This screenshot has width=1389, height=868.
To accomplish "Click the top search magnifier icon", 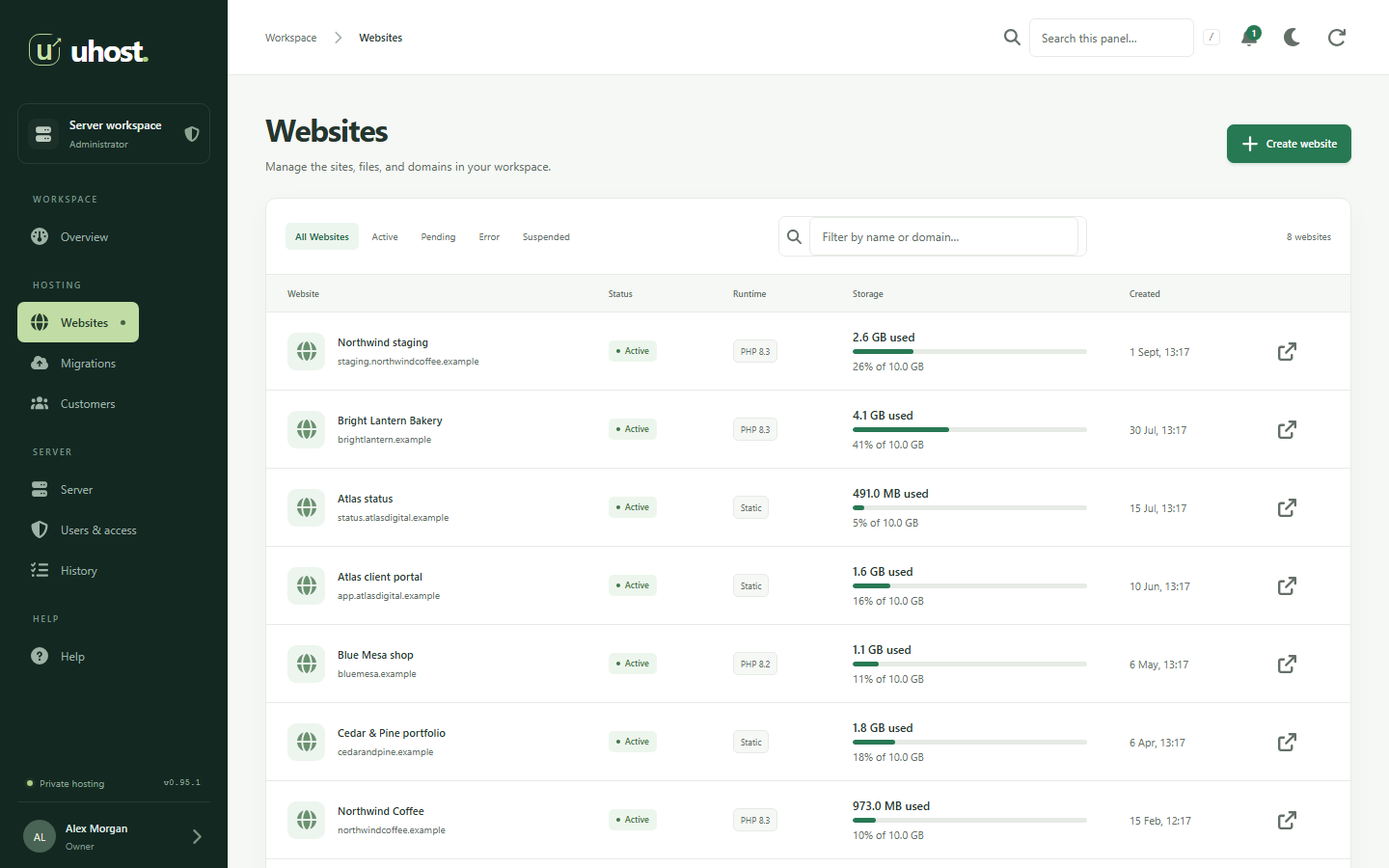I will pyautogui.click(x=1012, y=38).
